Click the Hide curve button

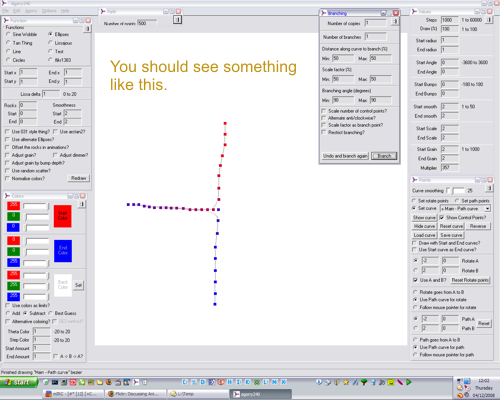click(x=424, y=226)
